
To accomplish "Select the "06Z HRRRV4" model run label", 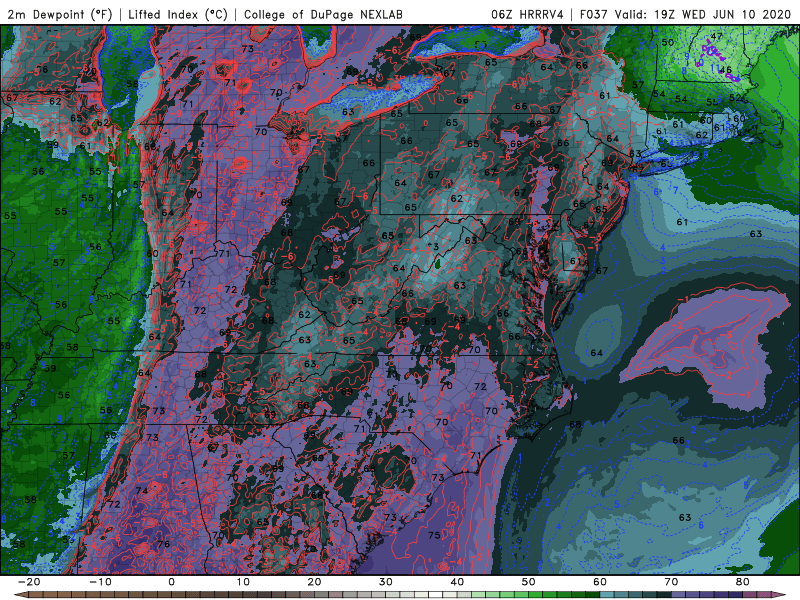I will point(527,14).
